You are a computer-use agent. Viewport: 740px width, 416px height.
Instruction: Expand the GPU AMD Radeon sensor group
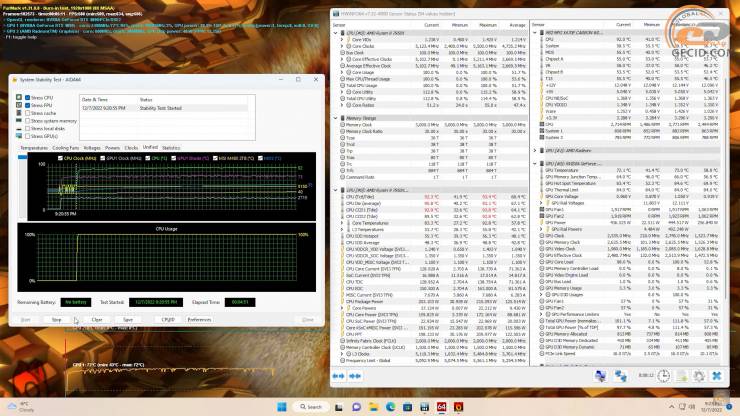pyautogui.click(x=535, y=151)
